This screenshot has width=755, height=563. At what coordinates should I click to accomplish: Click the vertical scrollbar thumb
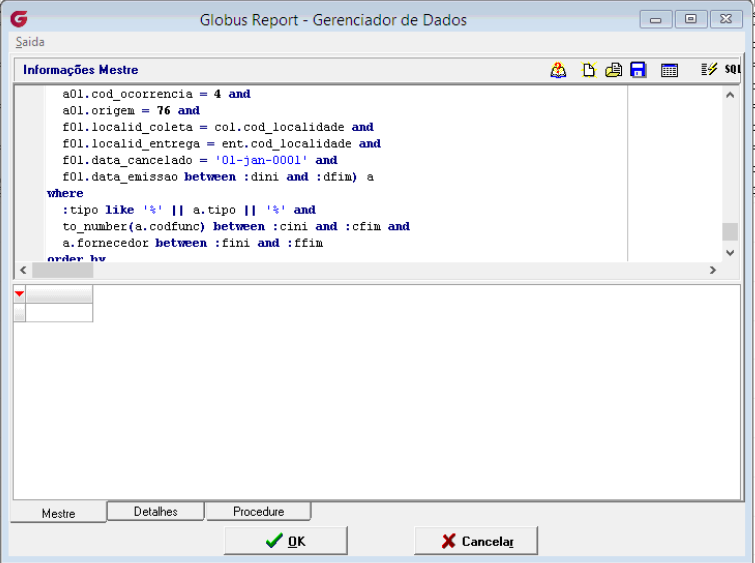pyautogui.click(x=730, y=232)
